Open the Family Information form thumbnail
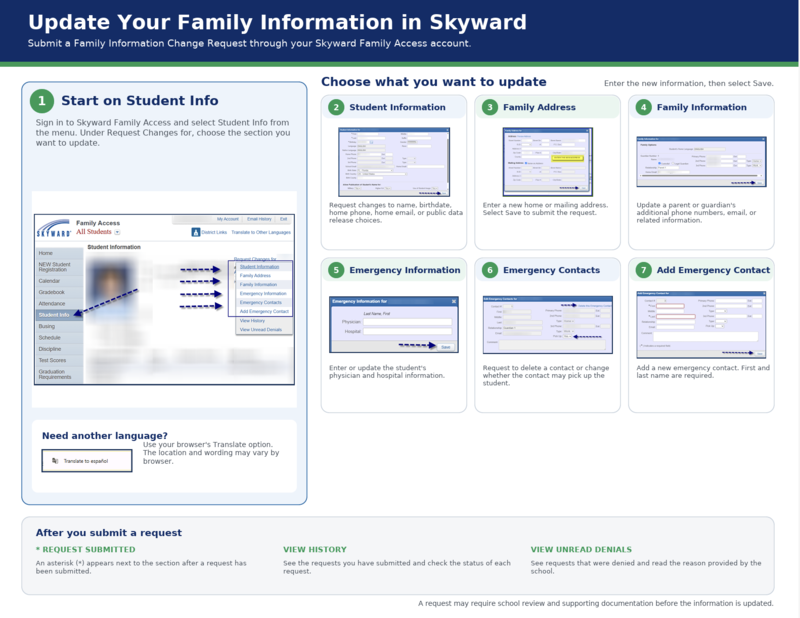Image resolution: width=800 pixels, height=618 pixels. coord(701,162)
